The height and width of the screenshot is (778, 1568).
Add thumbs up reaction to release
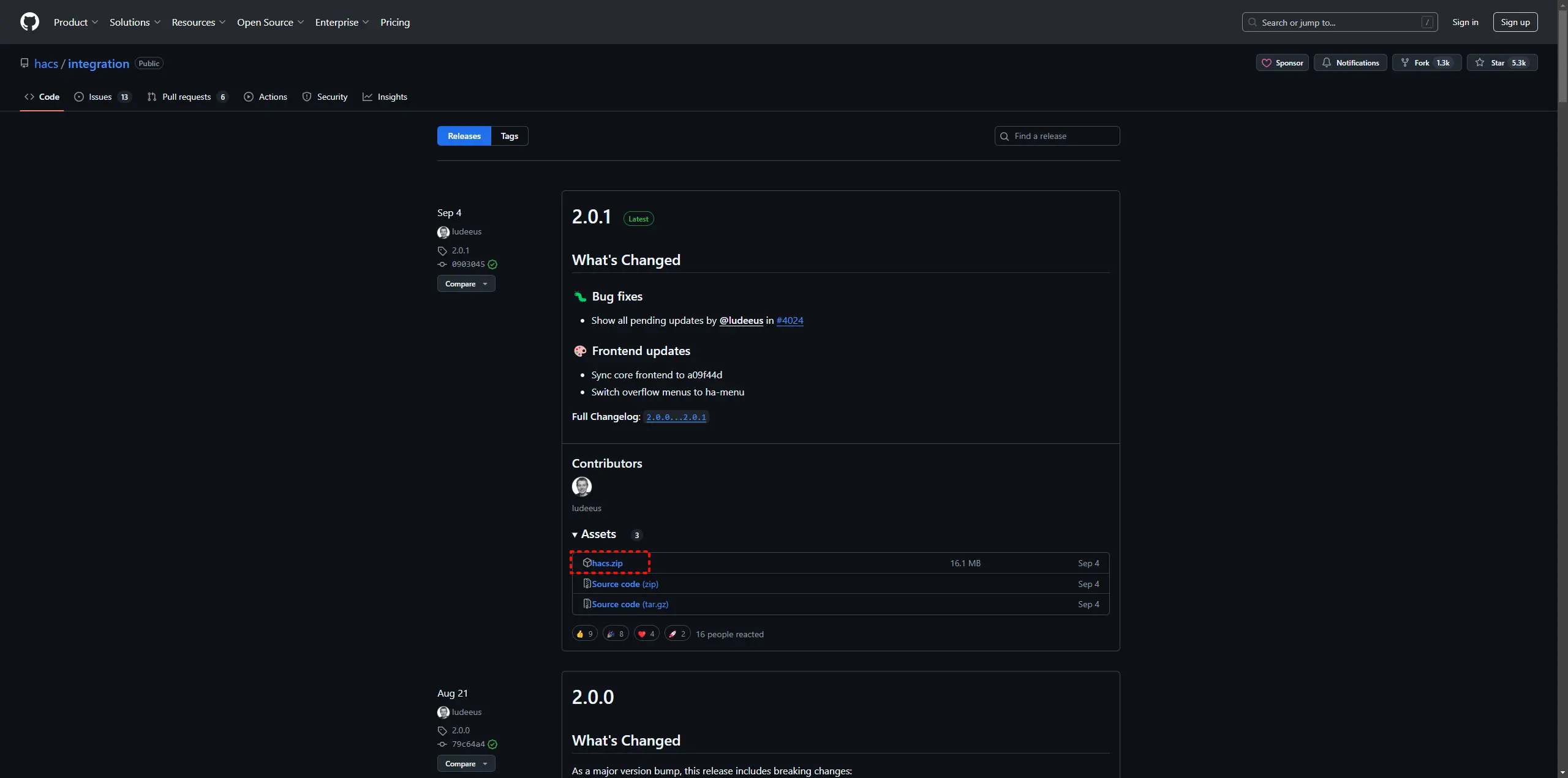pos(584,634)
